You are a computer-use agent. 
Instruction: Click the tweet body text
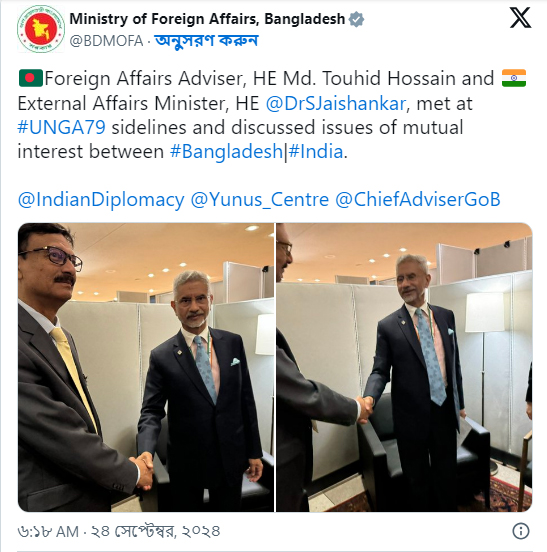[x=272, y=115]
